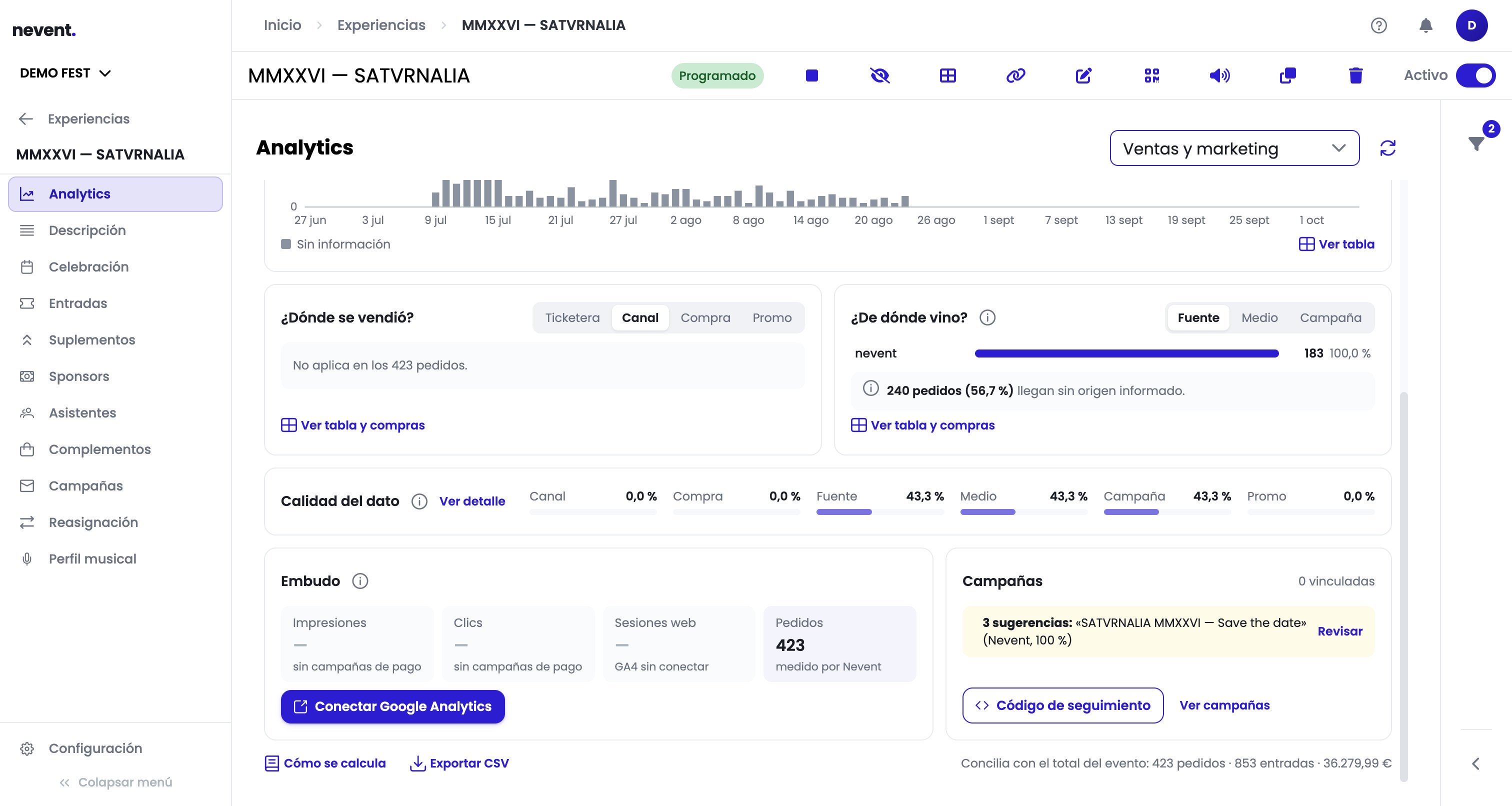Click the duplicate copy icon

(1288, 75)
